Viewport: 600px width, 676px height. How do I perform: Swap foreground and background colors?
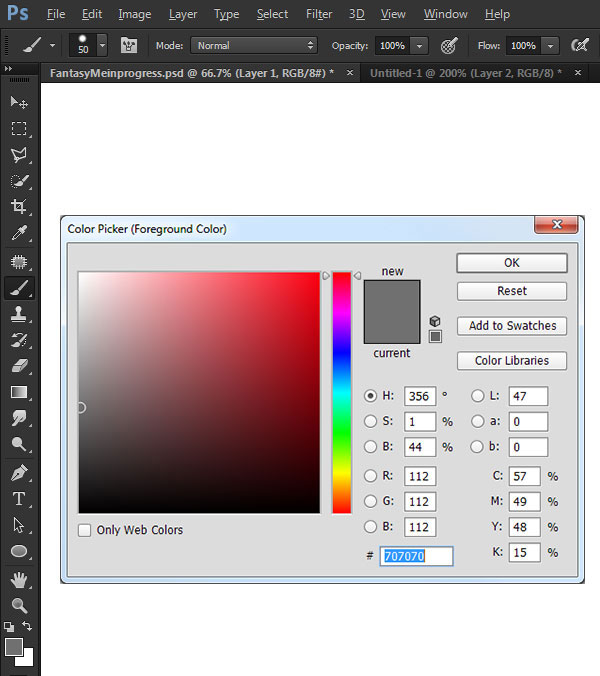coord(27,626)
